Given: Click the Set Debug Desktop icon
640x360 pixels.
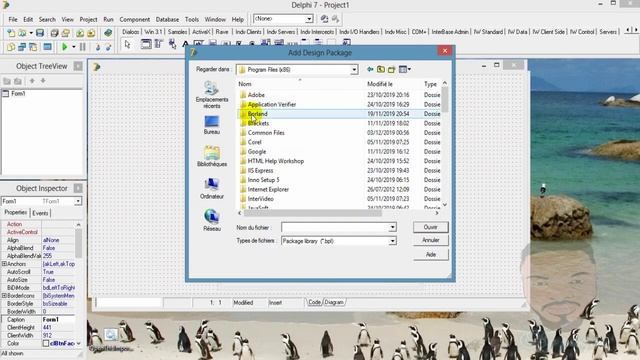Looking at the screenshot, I should point(335,19).
